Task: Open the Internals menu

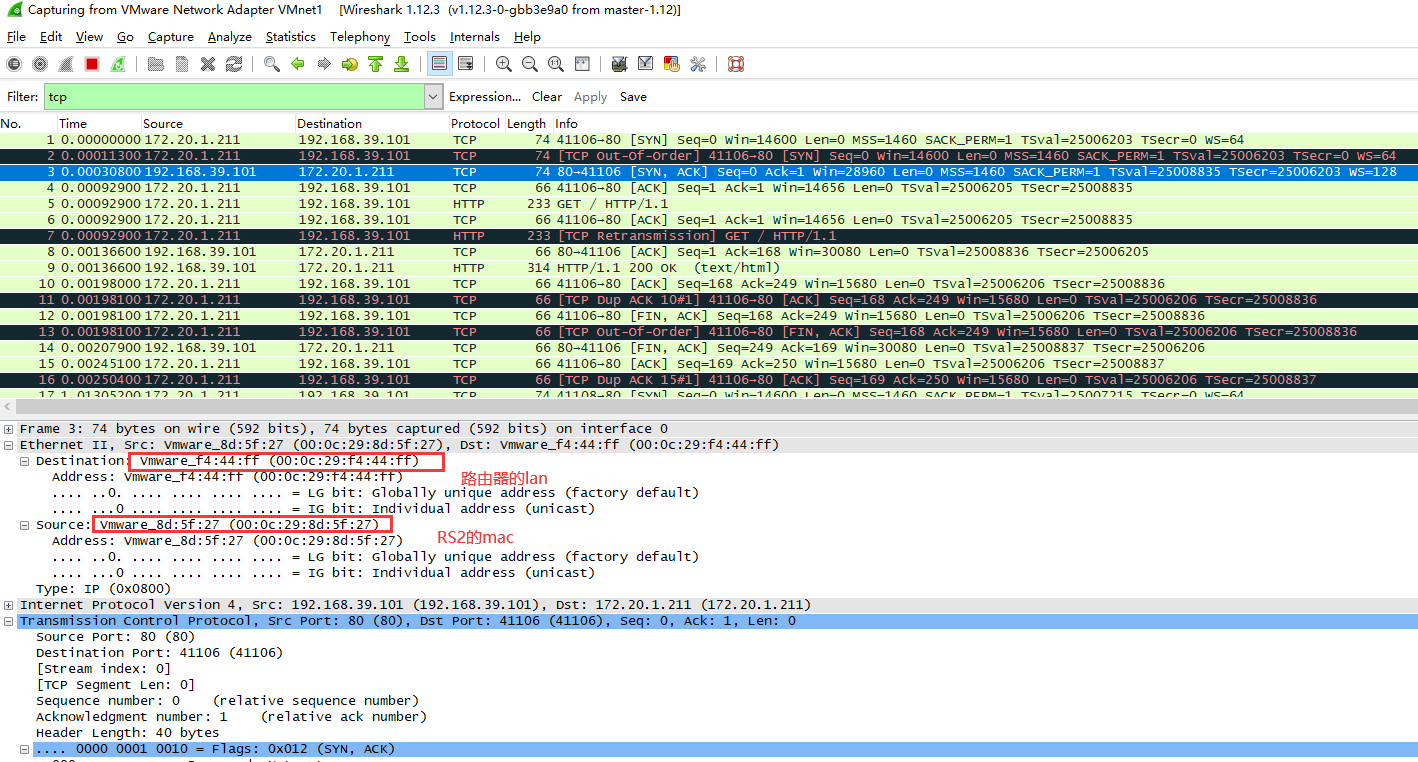Action: [475, 37]
